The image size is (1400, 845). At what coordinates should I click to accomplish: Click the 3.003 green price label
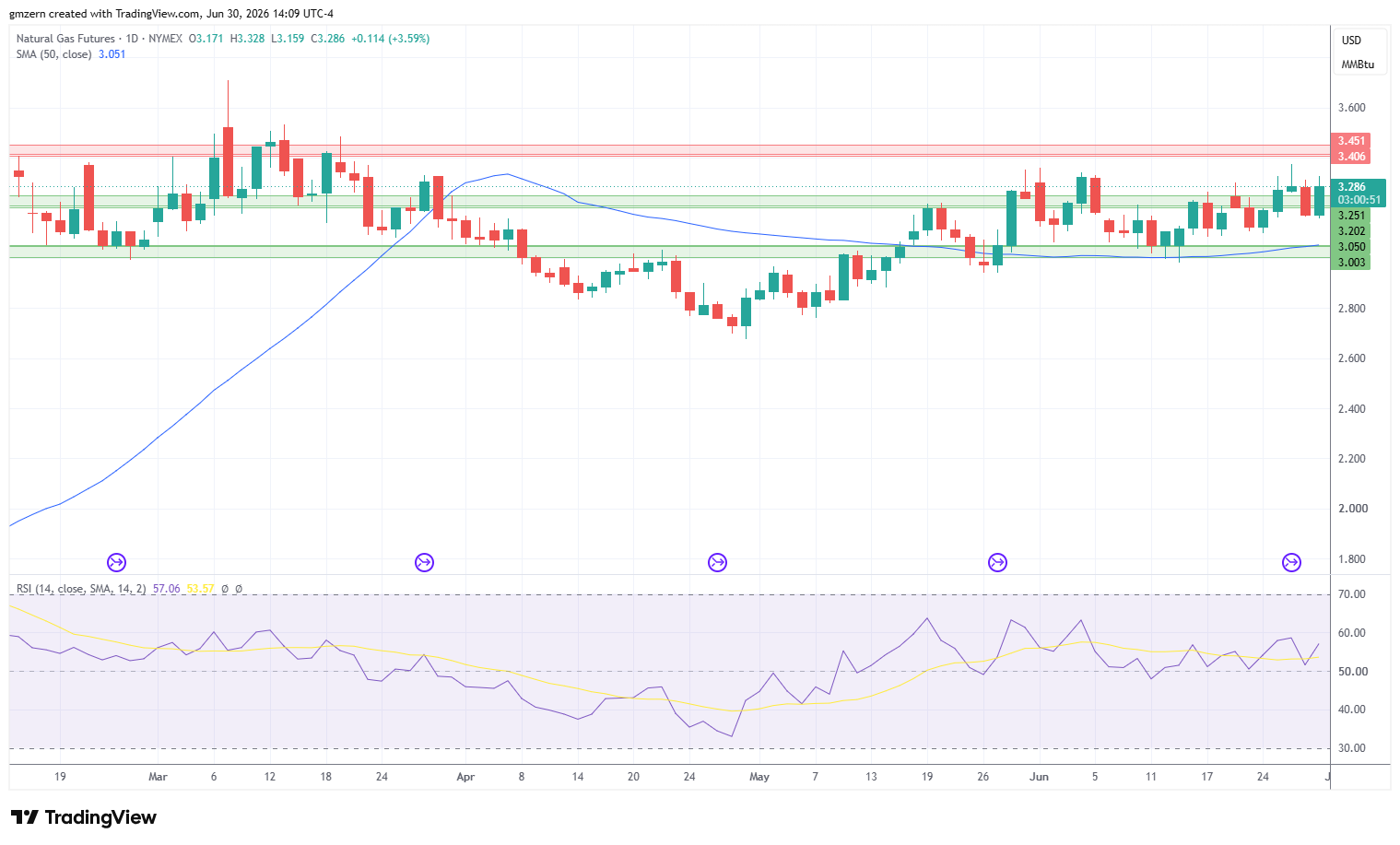click(x=1351, y=263)
